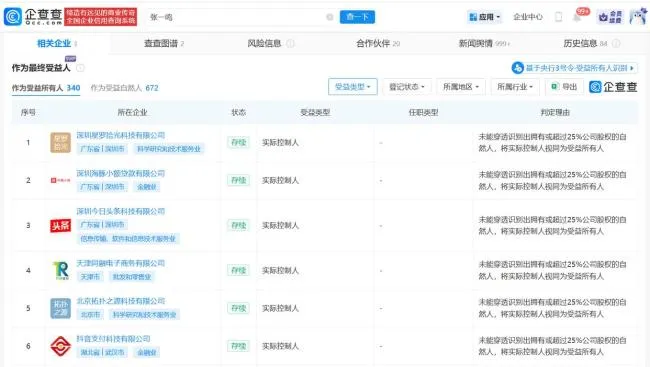
Task: Open the member crown VIP icon
Action: (x=610, y=17)
